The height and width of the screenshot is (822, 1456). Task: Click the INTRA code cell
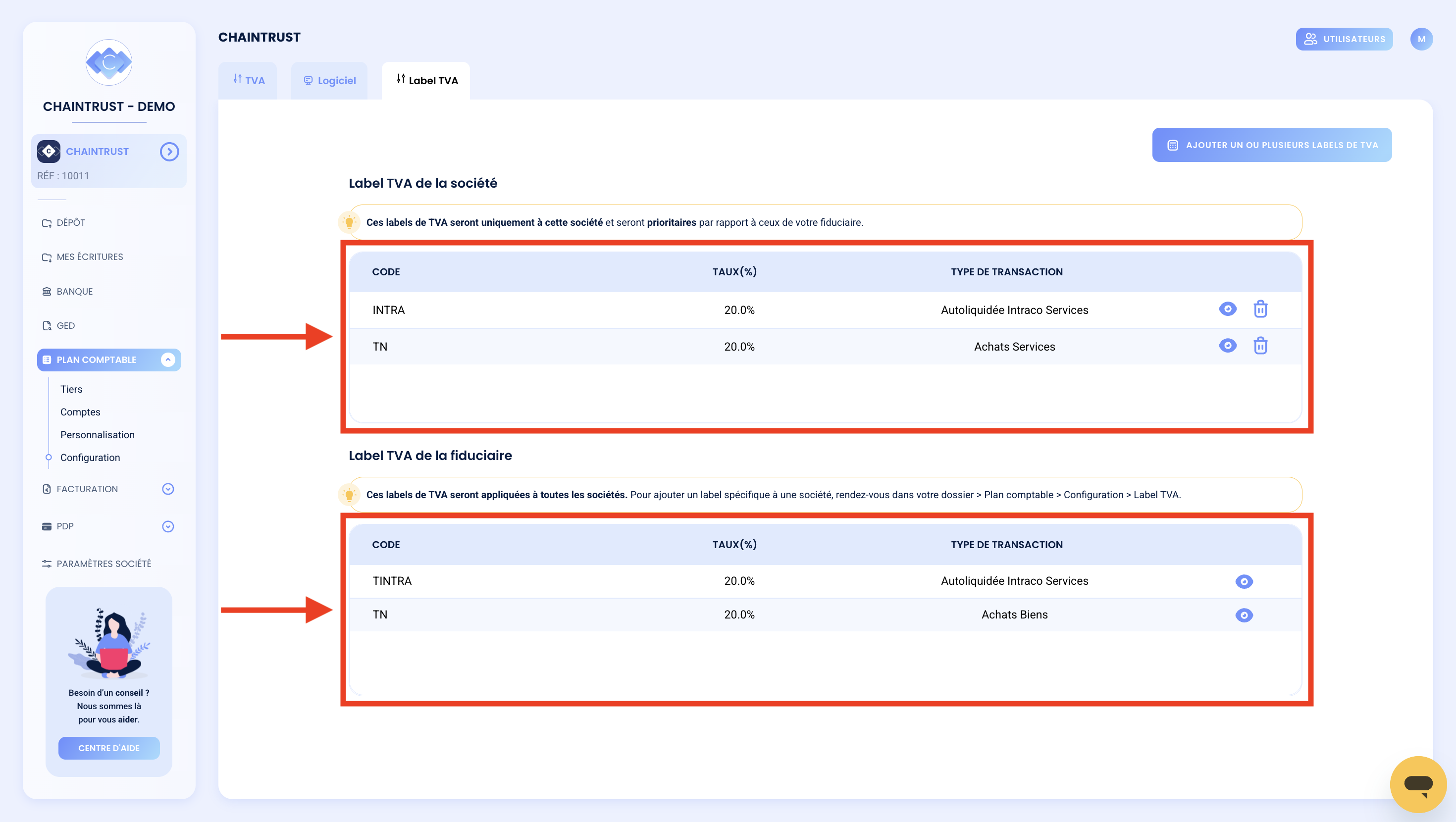(x=389, y=310)
